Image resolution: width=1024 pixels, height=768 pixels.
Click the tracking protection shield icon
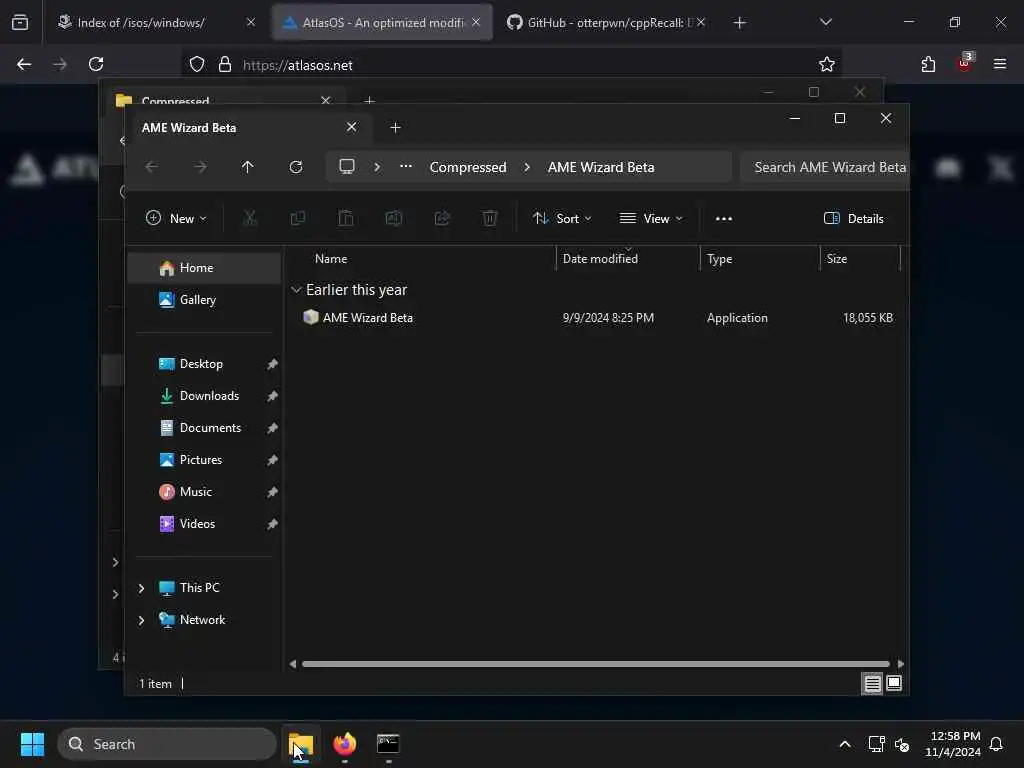point(197,65)
